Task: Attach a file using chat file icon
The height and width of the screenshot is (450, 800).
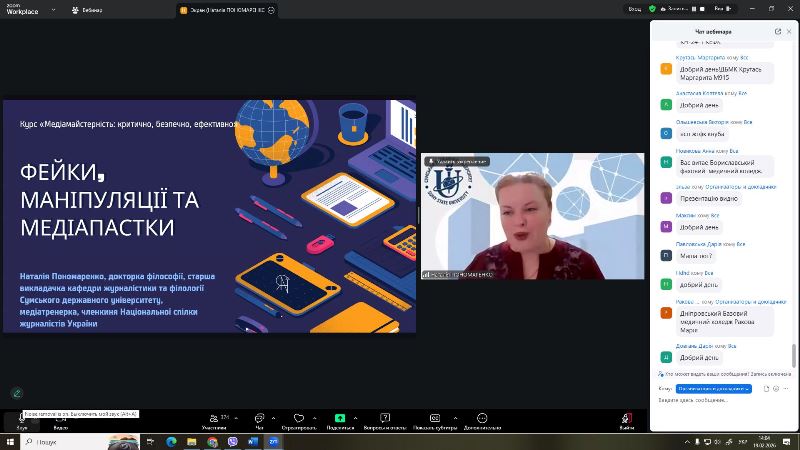Action: pyautogui.click(x=766, y=388)
